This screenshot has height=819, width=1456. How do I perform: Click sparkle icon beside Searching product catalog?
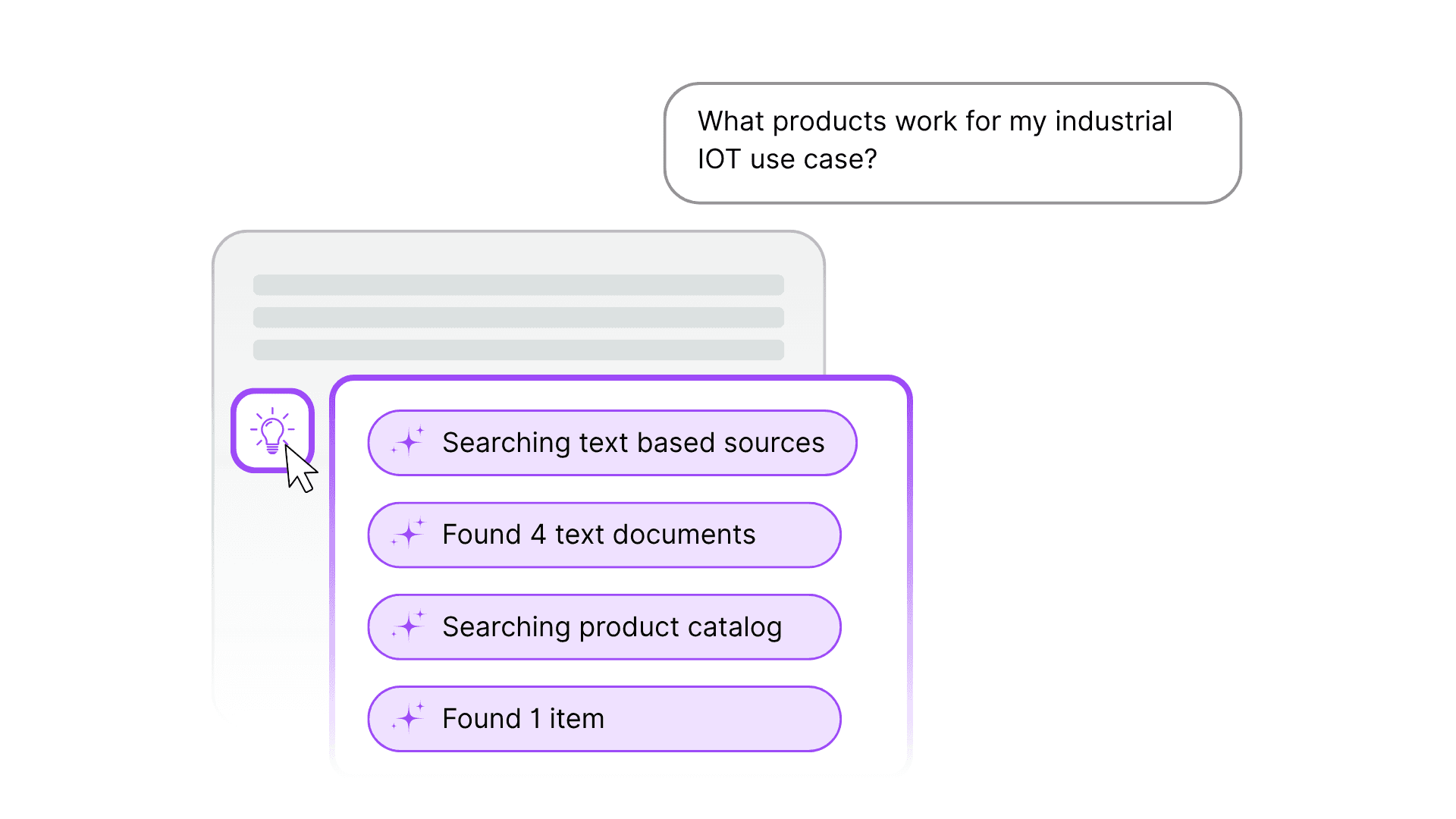point(409,626)
